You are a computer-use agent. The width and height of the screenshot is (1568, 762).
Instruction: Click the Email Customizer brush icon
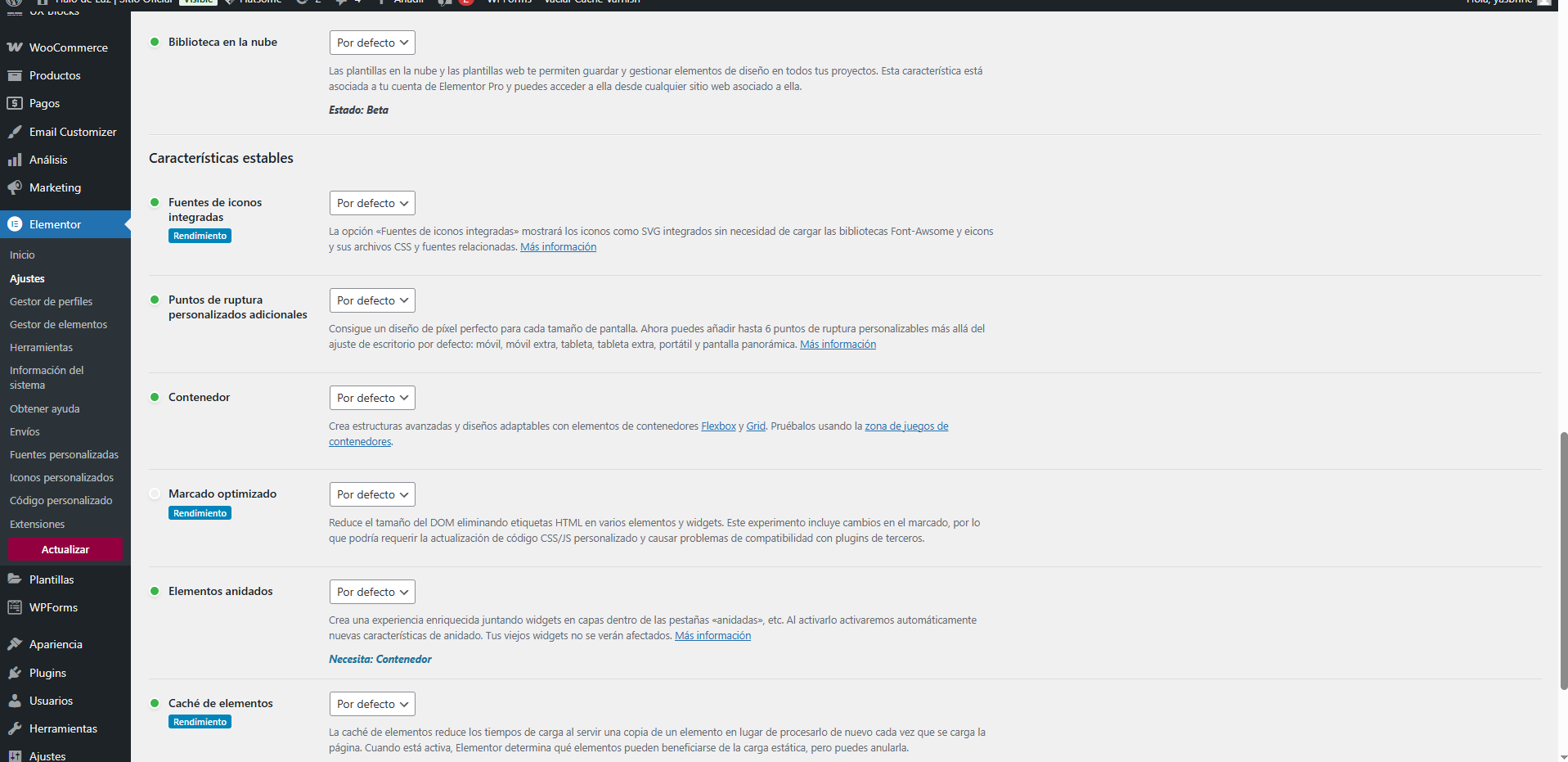pyautogui.click(x=15, y=132)
